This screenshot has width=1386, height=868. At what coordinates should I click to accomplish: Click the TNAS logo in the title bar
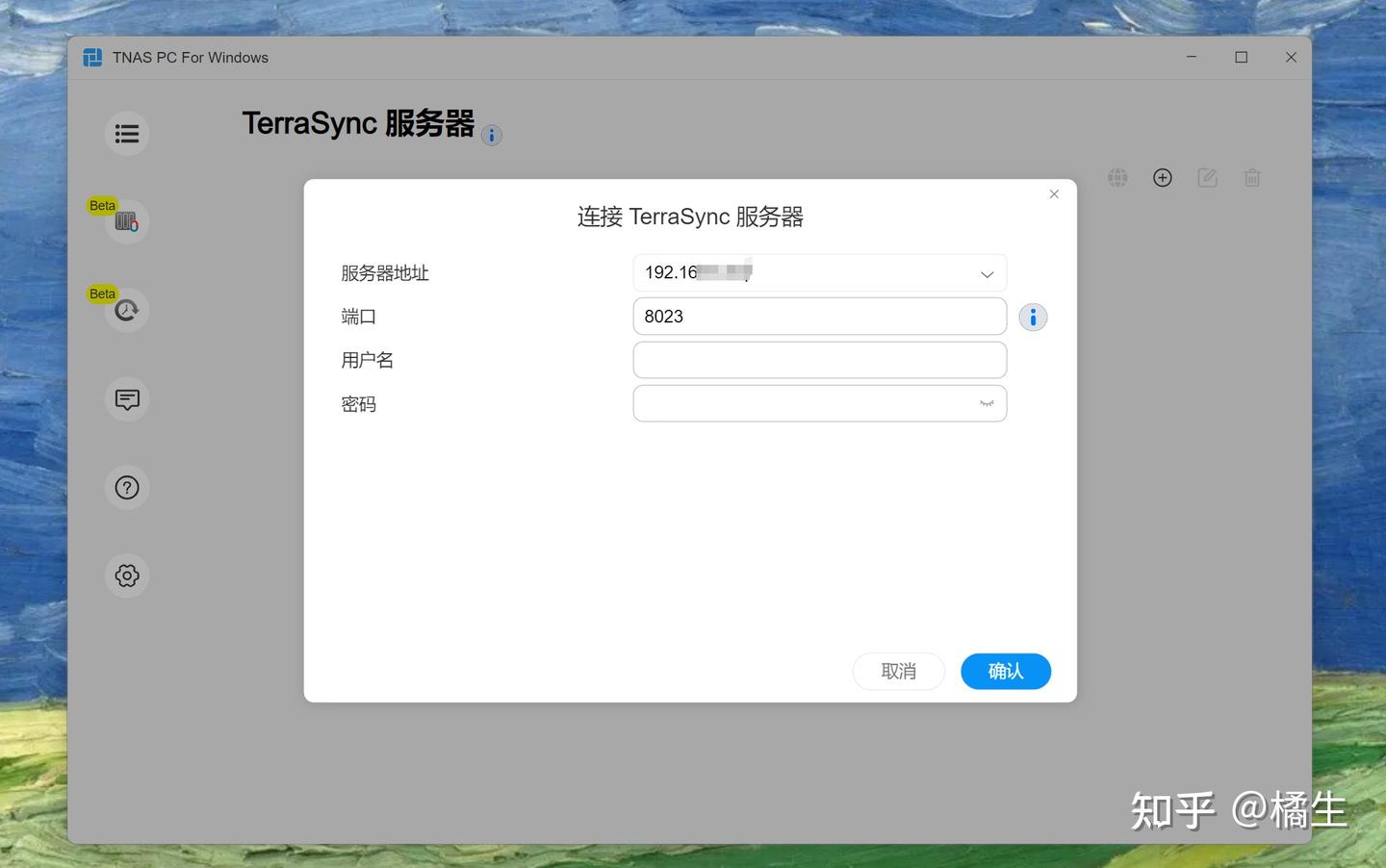pyautogui.click(x=91, y=57)
